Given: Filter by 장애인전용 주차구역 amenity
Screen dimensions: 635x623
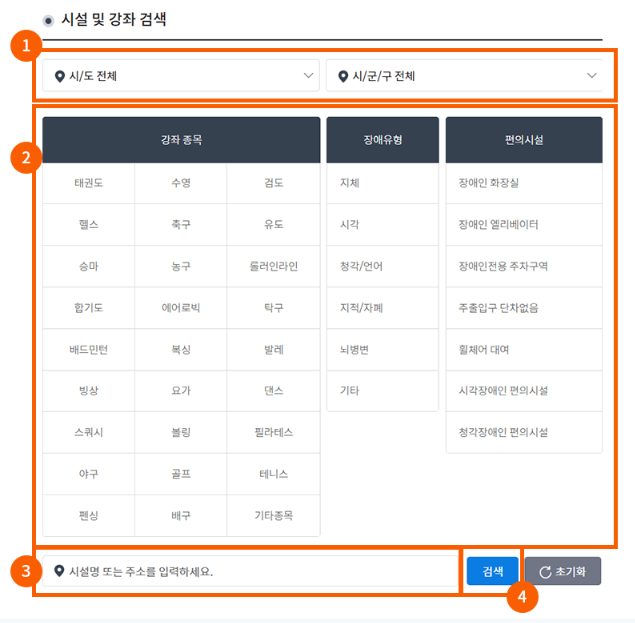Looking at the screenshot, I should [524, 267].
